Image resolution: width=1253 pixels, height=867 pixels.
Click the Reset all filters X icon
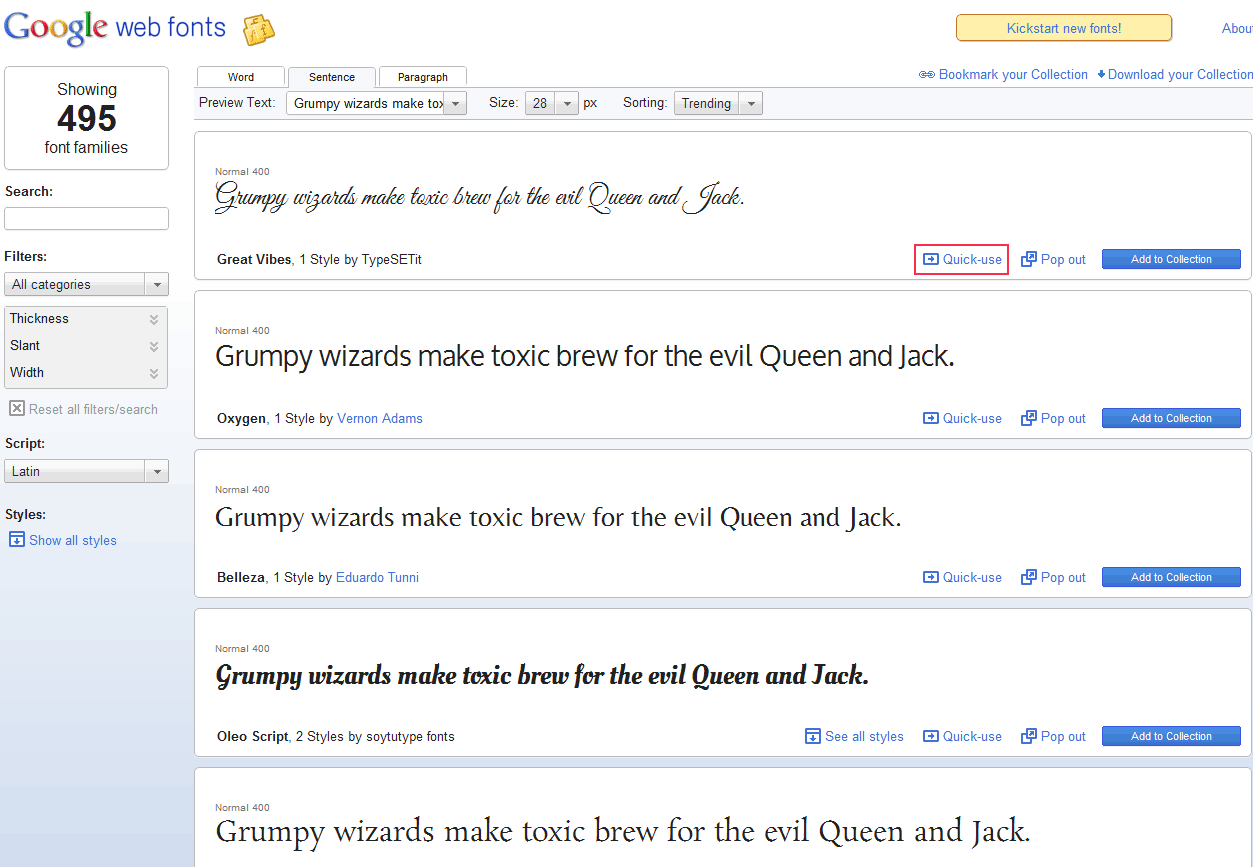point(17,408)
